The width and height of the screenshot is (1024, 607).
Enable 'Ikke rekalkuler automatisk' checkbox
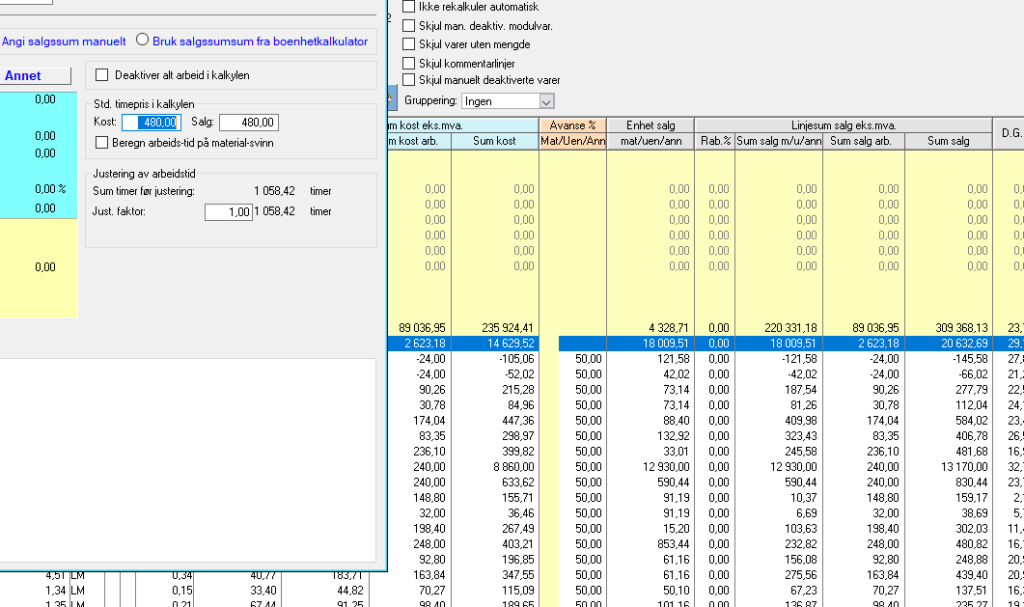pos(408,7)
